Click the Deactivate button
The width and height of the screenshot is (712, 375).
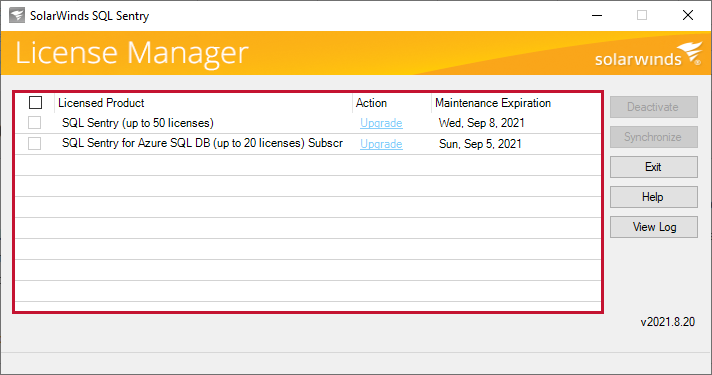coord(653,107)
